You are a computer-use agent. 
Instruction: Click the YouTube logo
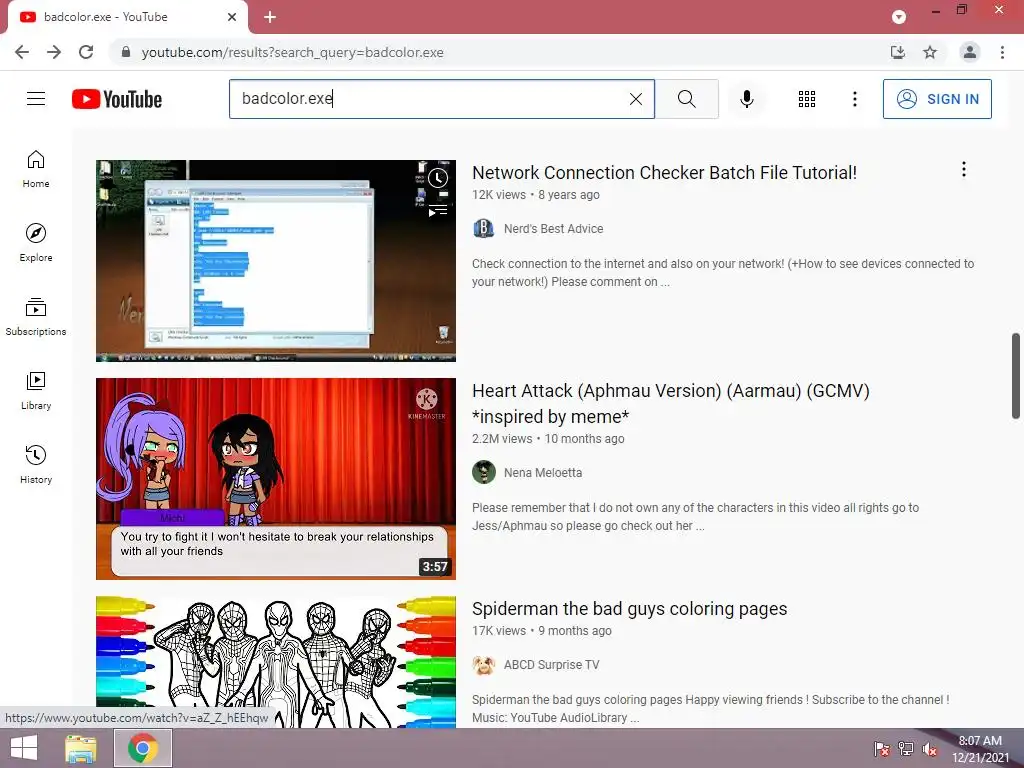pyautogui.click(x=117, y=99)
